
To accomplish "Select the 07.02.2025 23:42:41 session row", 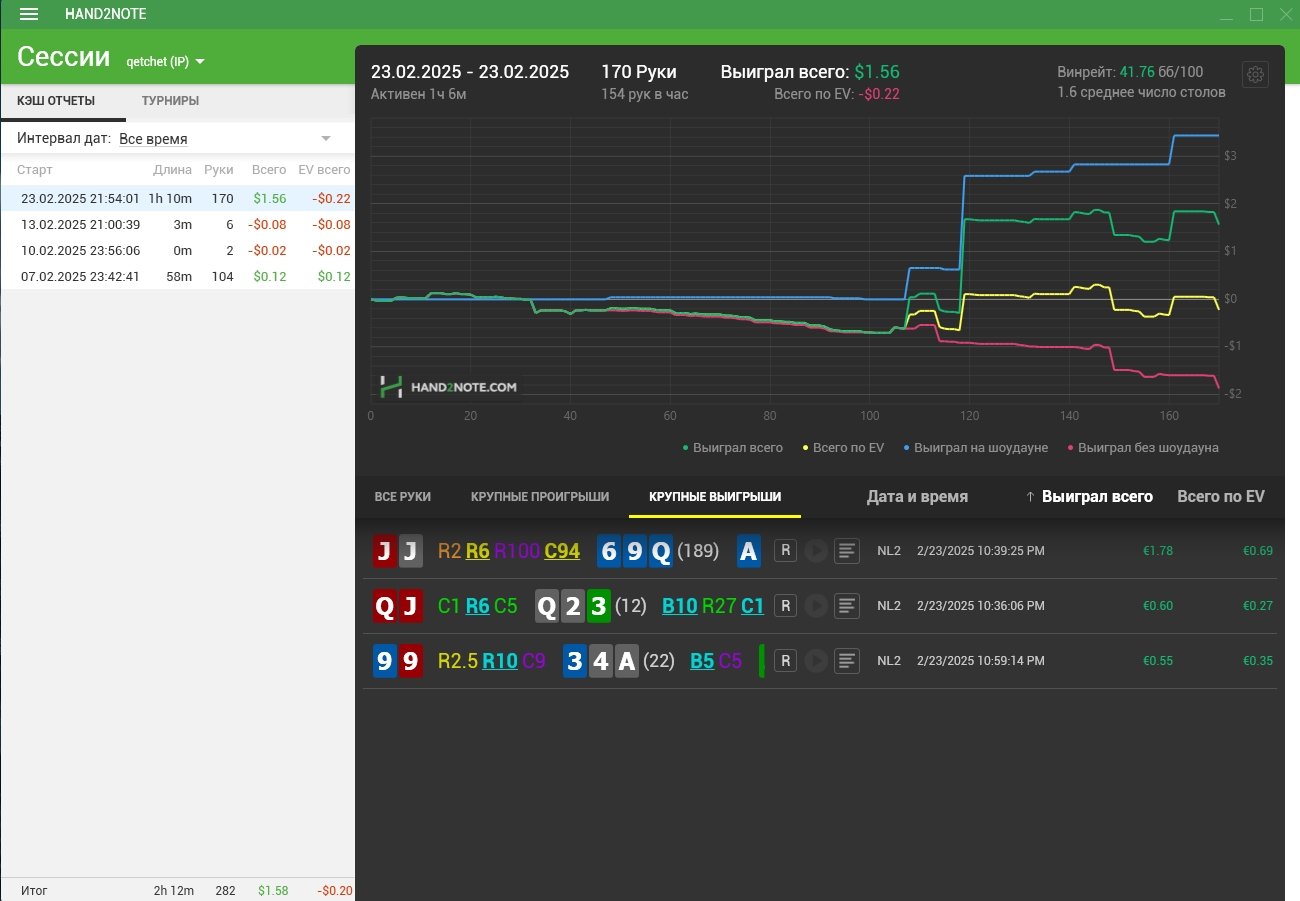I will (x=177, y=276).
